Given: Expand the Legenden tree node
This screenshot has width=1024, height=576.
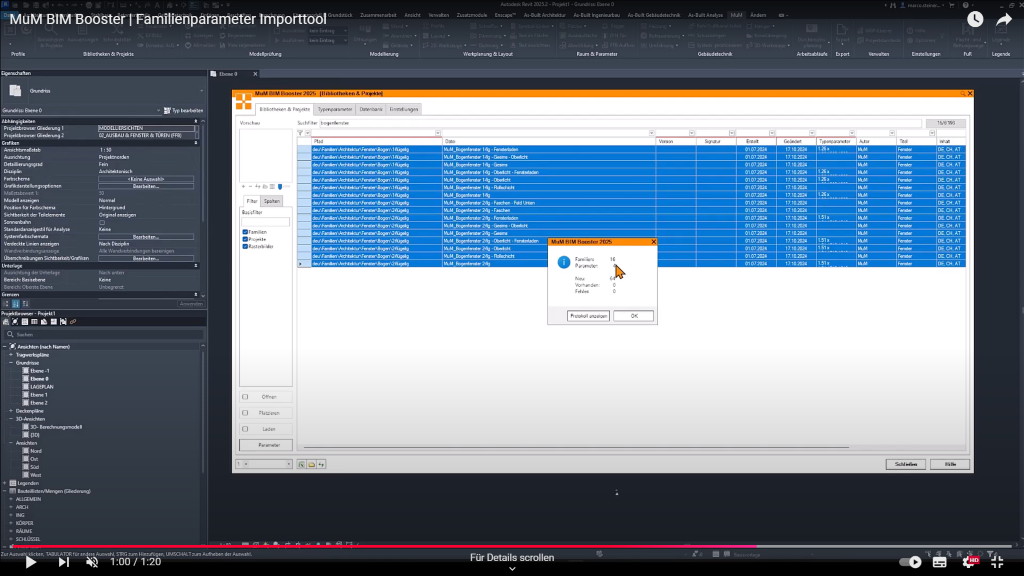Looking at the screenshot, I should point(4,483).
